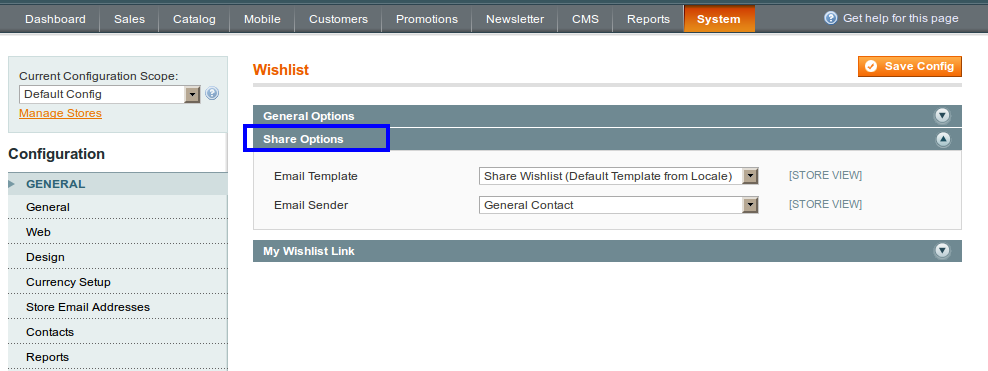
Task: Open the Current Configuration Scope dropdown
Action: coord(110,94)
